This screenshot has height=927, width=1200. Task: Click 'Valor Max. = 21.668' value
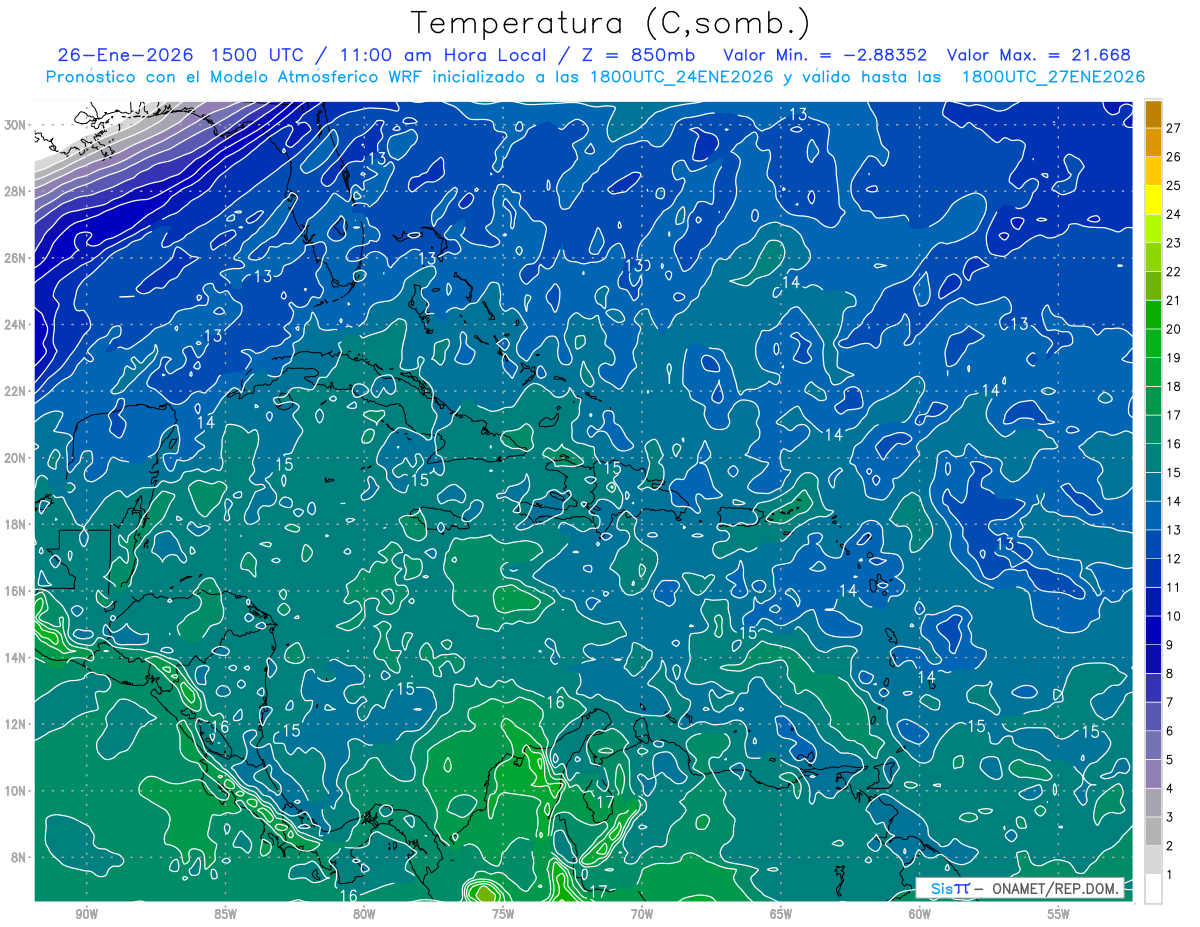coord(1039,55)
